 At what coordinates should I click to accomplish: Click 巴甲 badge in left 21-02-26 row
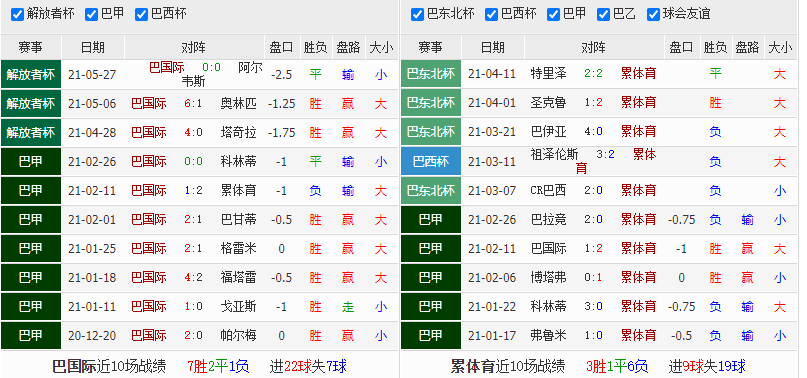(x=31, y=162)
